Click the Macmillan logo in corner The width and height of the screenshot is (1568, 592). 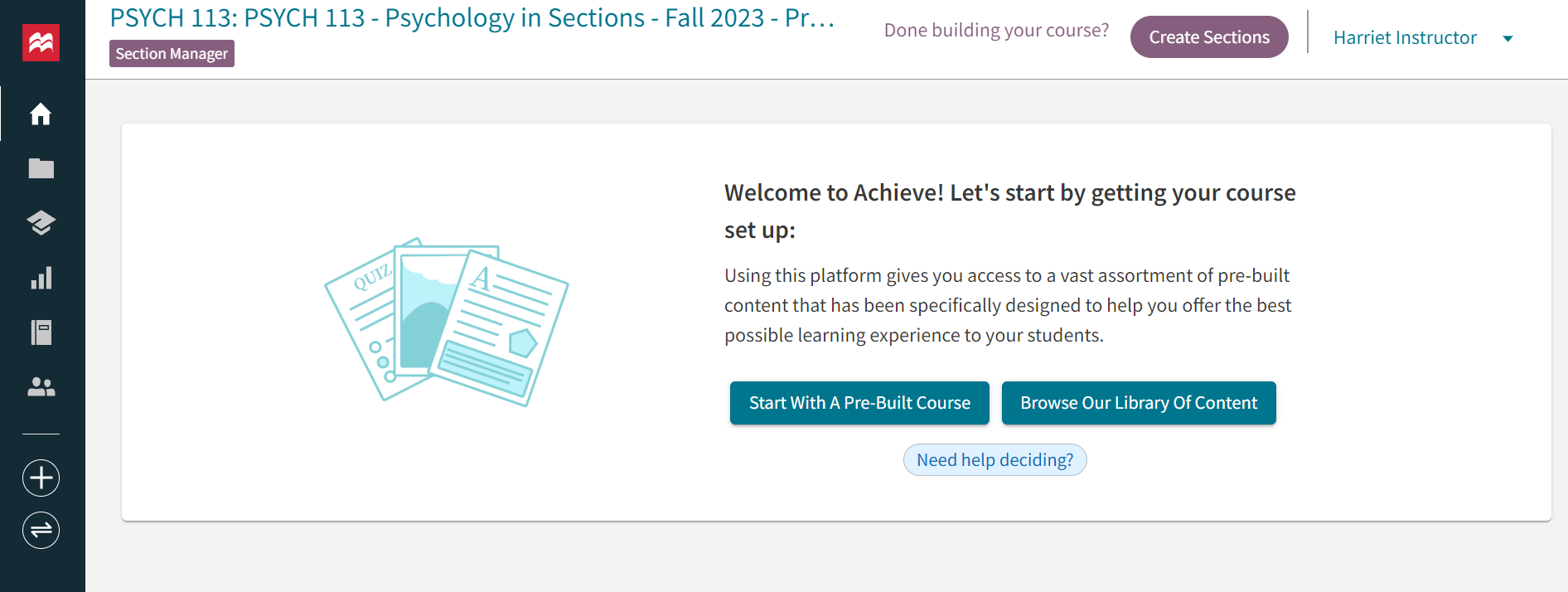point(39,42)
